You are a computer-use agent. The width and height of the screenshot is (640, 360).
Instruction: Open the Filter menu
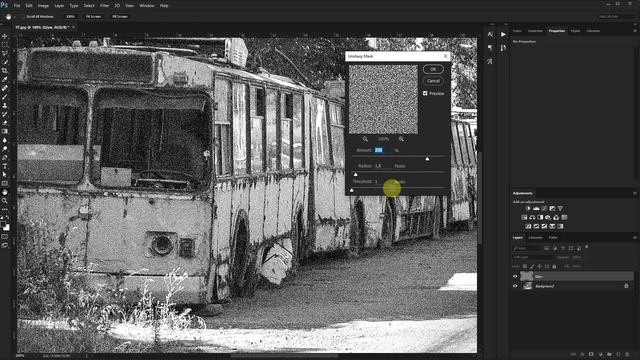click(x=104, y=6)
